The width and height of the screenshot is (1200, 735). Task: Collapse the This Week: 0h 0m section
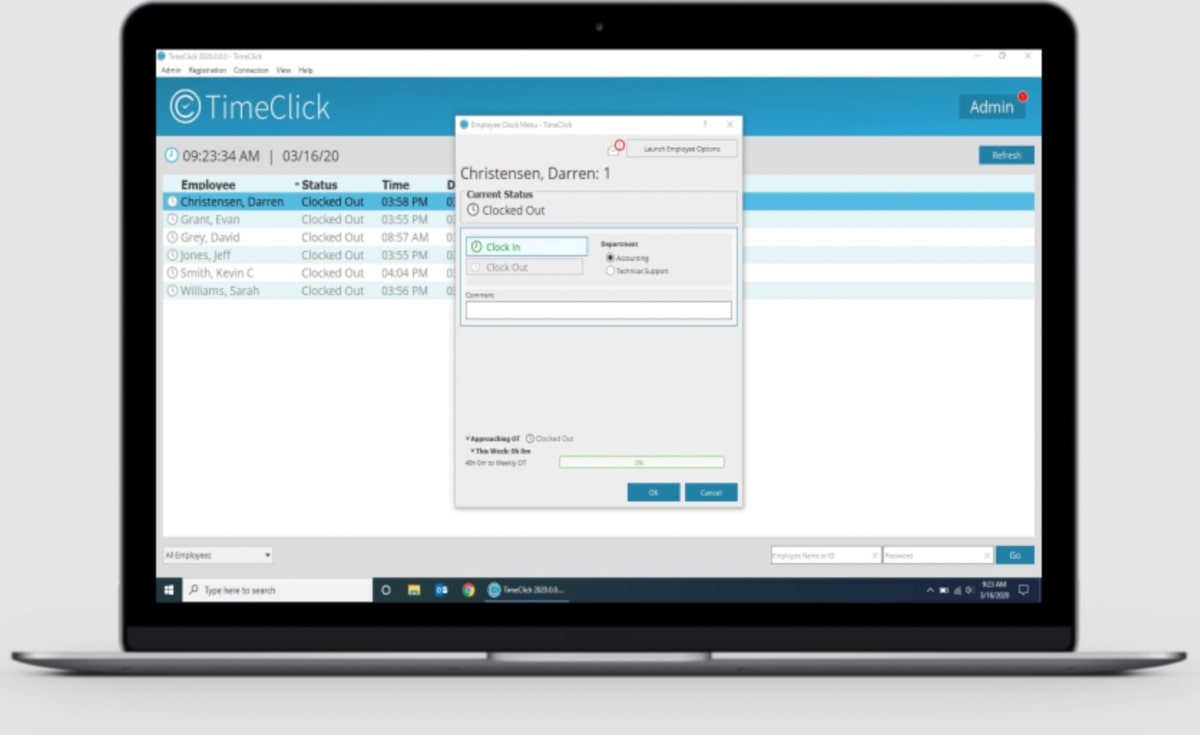pos(474,450)
